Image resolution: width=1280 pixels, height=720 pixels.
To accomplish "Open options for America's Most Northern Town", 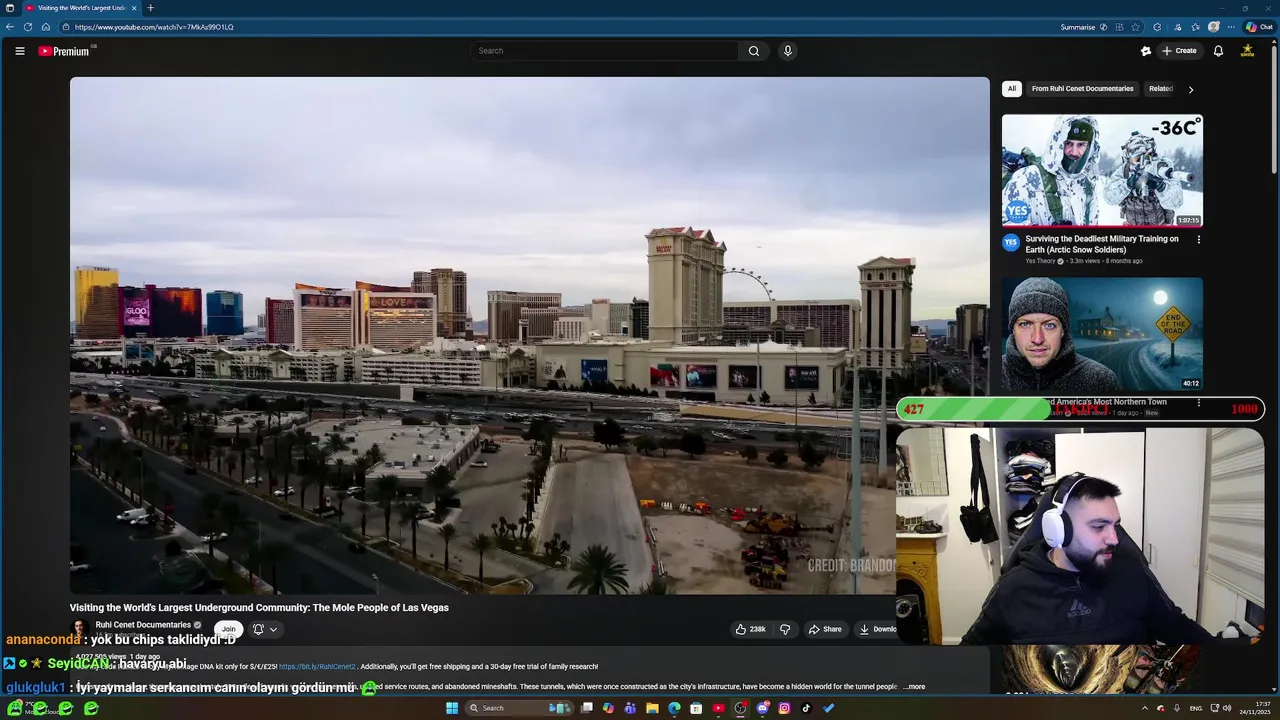I will click(x=1198, y=403).
